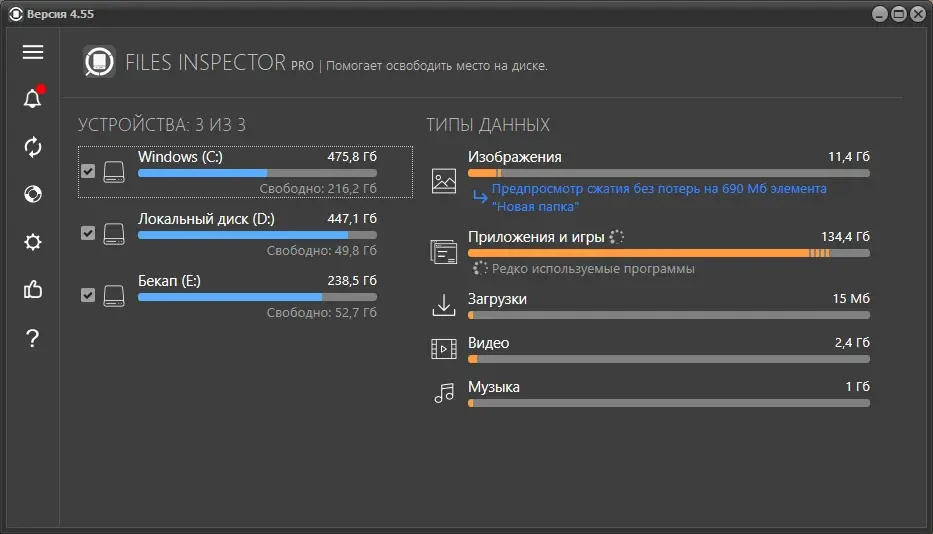Screen dimensions: 933x534
Task: Click Windows (C:) usage bar
Action: click(257, 173)
